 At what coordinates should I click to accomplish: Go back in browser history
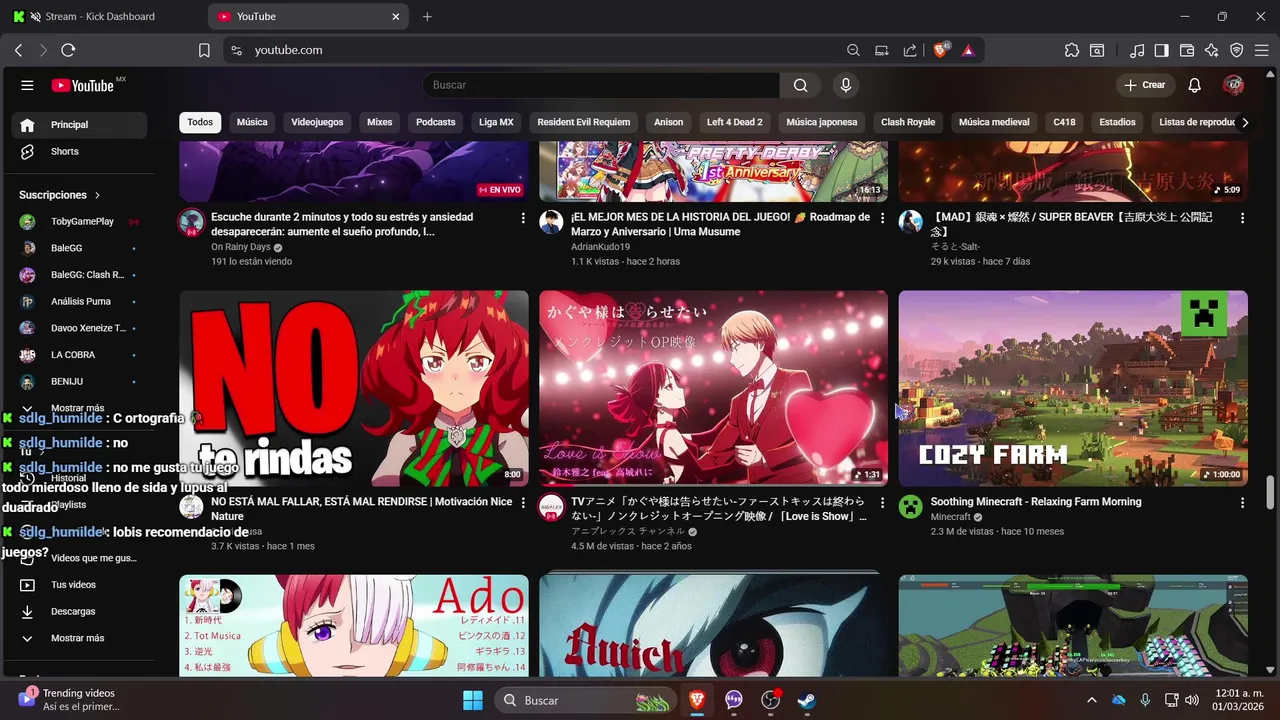18,50
